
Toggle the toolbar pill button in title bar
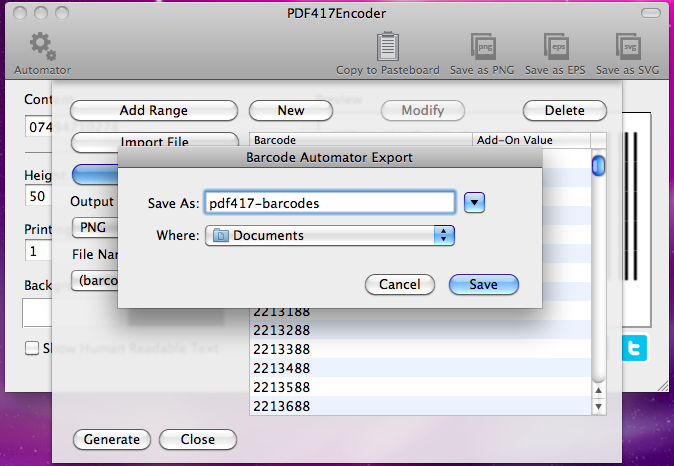[x=650, y=13]
